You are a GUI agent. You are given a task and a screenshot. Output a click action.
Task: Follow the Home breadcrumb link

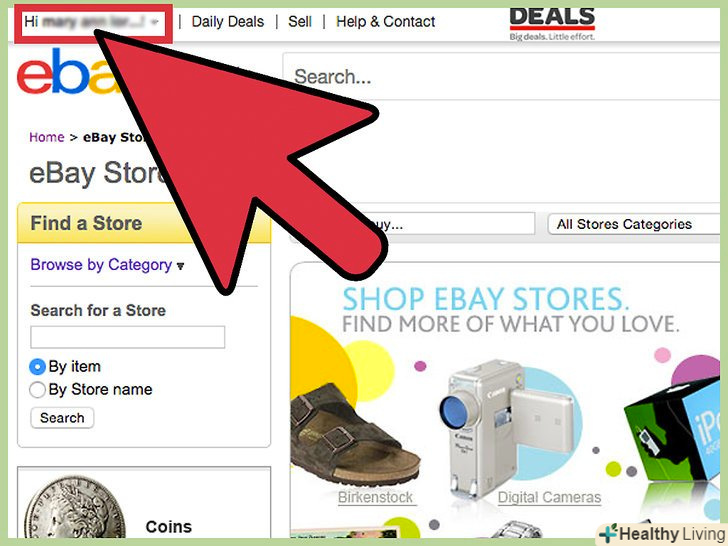[46, 137]
